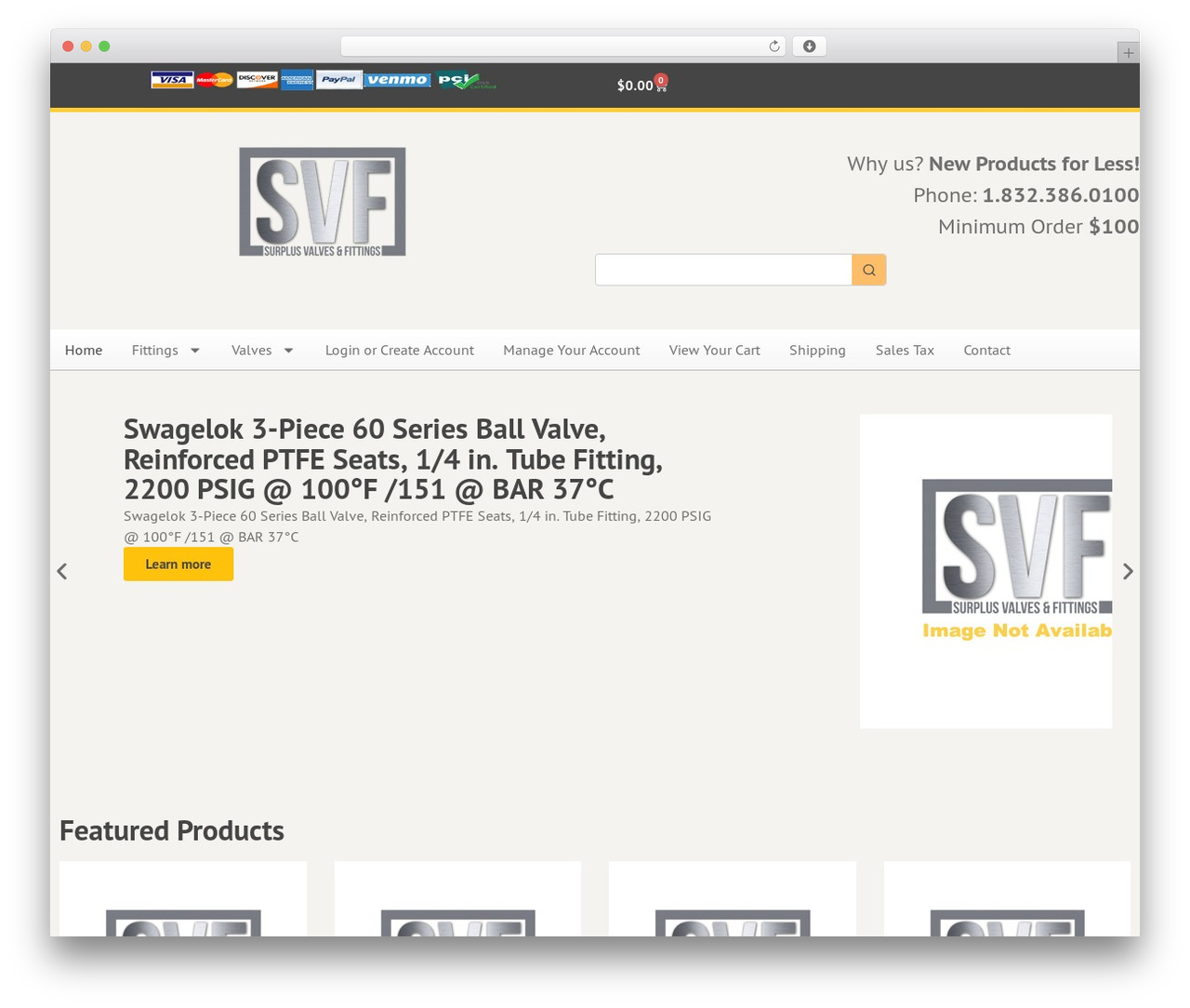Screen dimensions: 1190x1008
Task: Go to previous slide with left arrow
Action: click(x=62, y=571)
